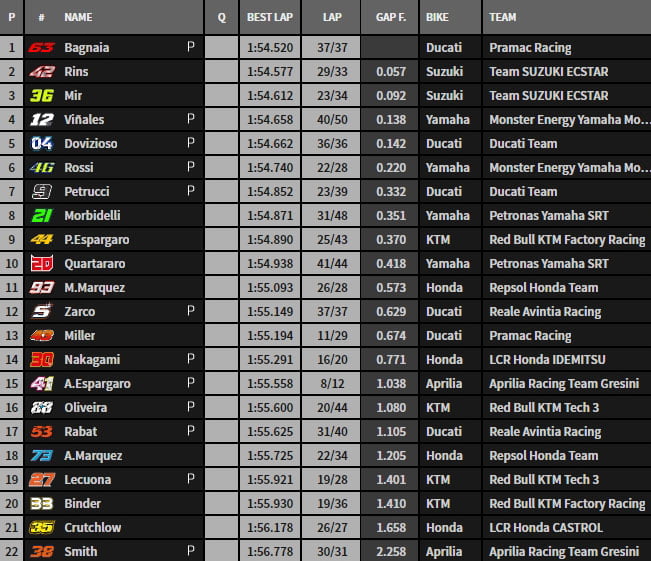Viewport: 651px width, 561px height.
Task: Select Quartararo's number 20 badge
Action: point(42,264)
